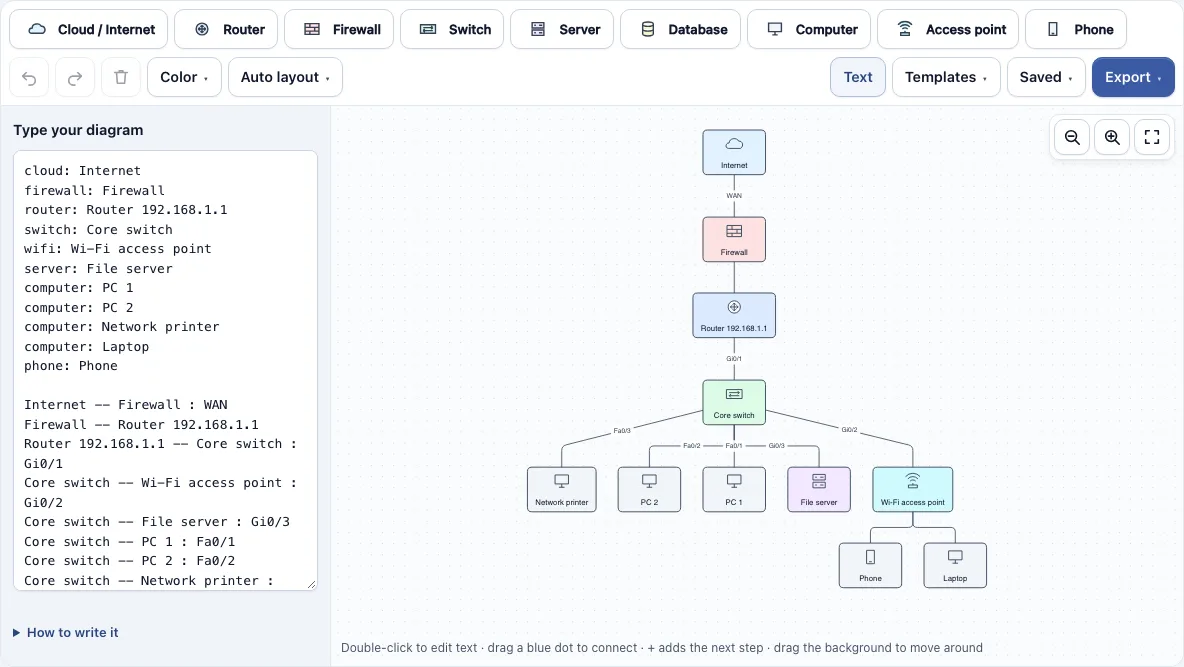The image size is (1184, 667).
Task: Click the Fa0/2 link label
Action: pyautogui.click(x=692, y=446)
